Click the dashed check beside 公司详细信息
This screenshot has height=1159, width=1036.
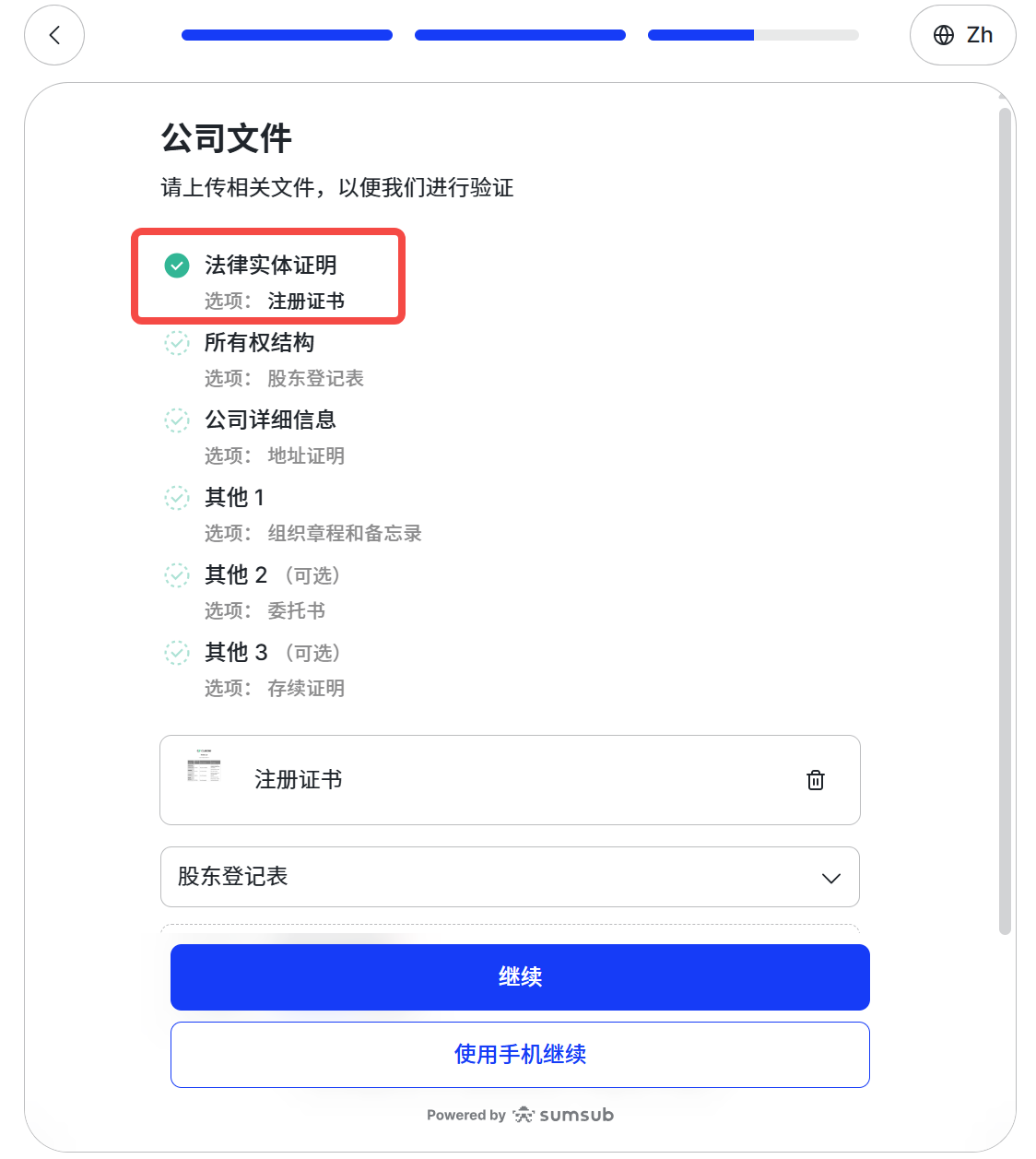click(x=177, y=420)
